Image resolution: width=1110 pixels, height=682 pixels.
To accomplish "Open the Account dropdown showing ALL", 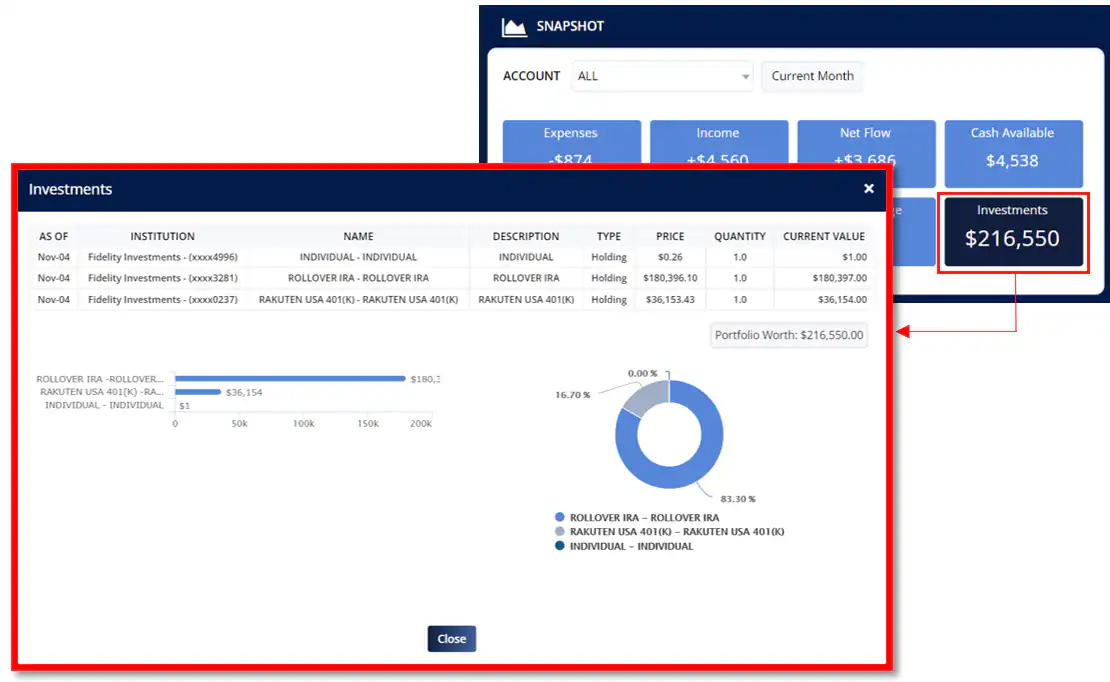I will [x=662, y=76].
